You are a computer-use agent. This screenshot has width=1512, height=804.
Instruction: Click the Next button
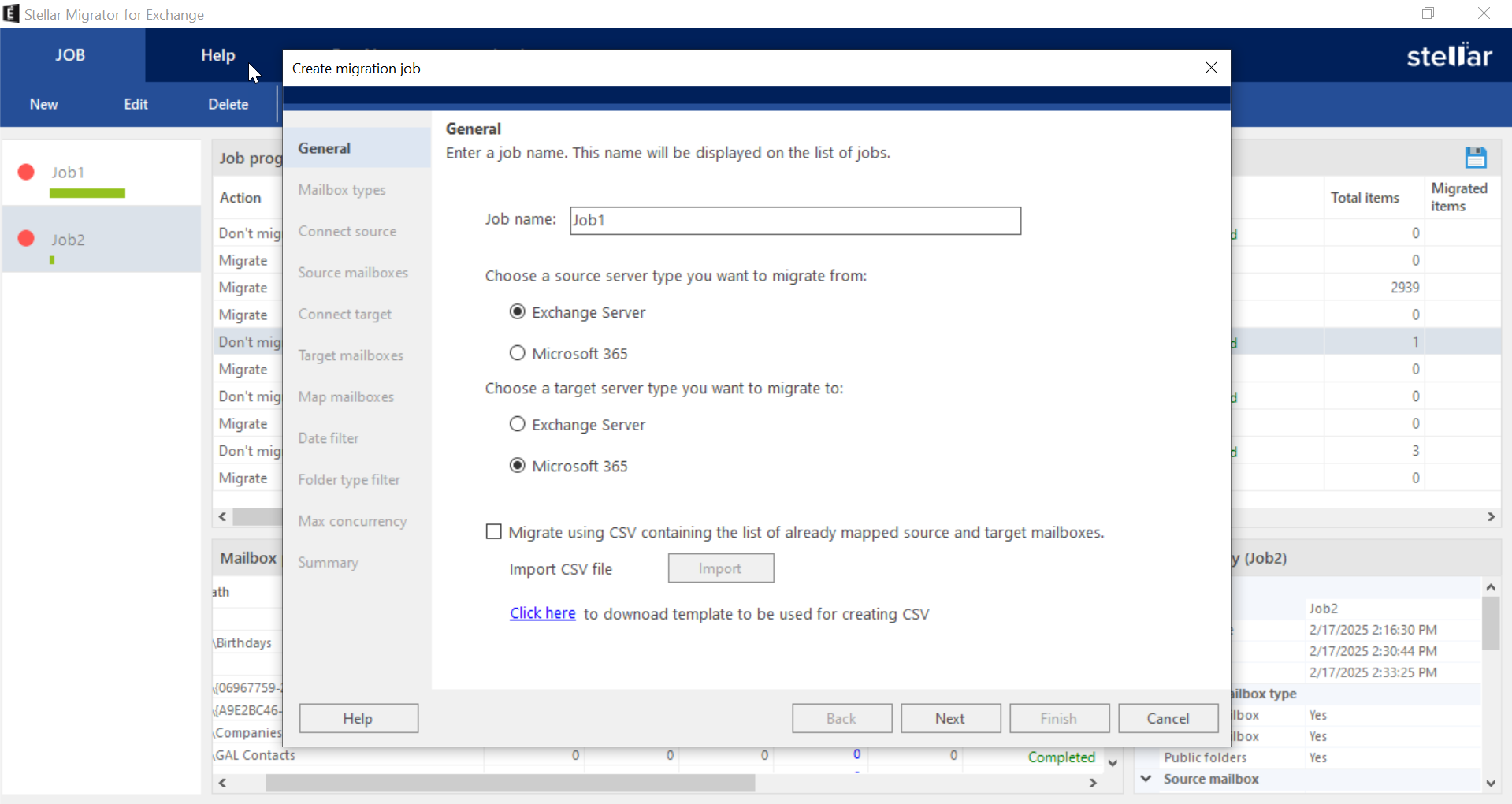point(951,718)
